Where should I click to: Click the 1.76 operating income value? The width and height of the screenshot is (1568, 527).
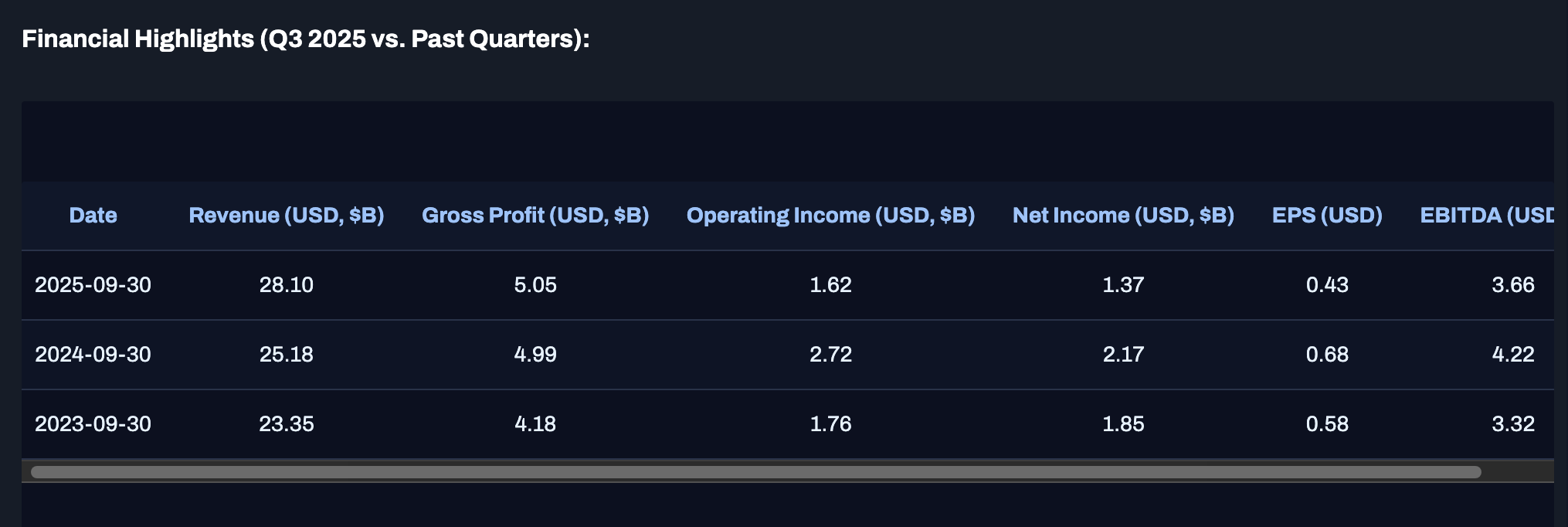pyautogui.click(x=830, y=423)
